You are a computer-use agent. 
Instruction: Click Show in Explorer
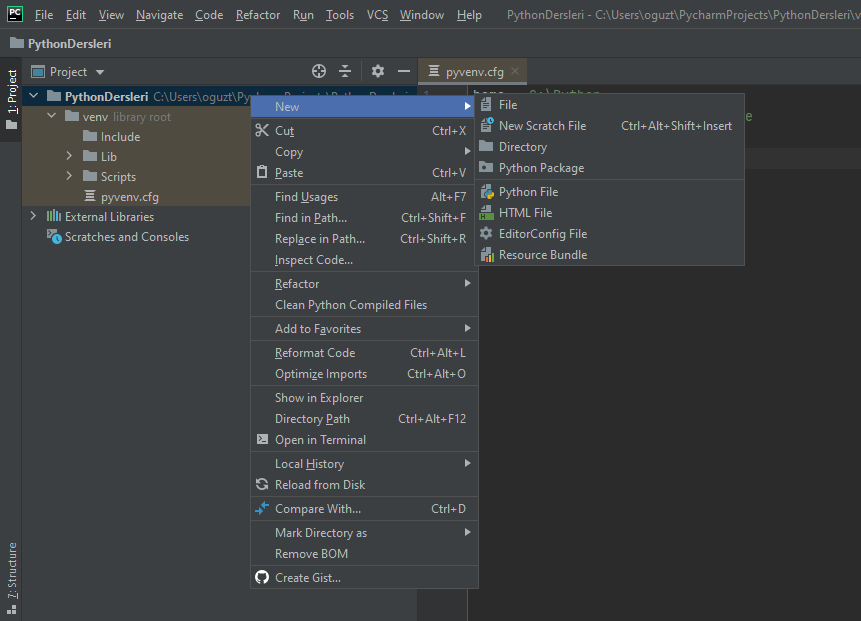click(365, 398)
